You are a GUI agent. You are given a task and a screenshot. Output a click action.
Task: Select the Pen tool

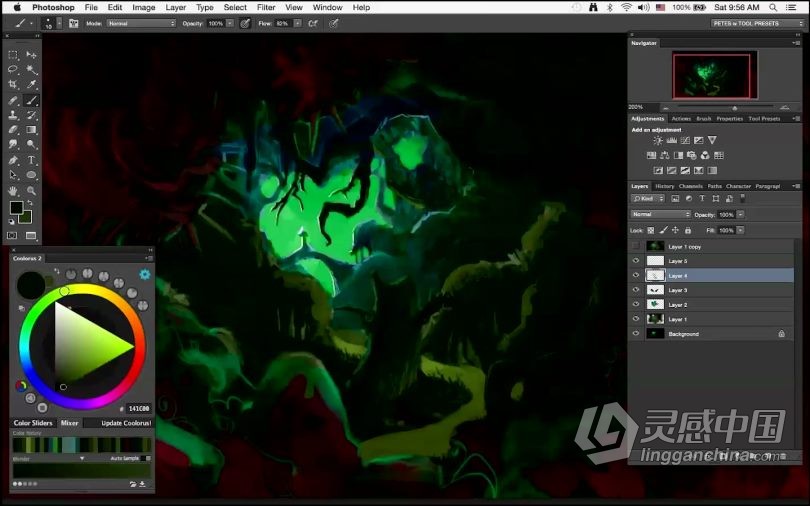13,160
